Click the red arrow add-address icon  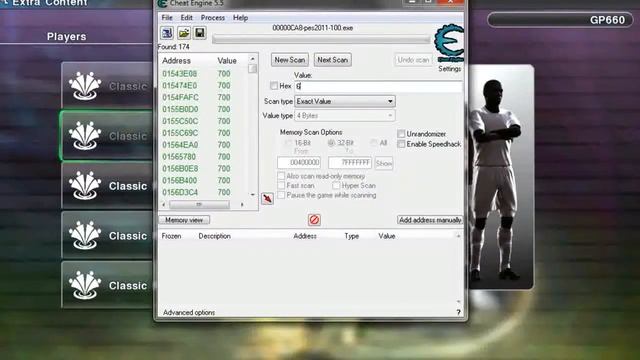point(267,198)
